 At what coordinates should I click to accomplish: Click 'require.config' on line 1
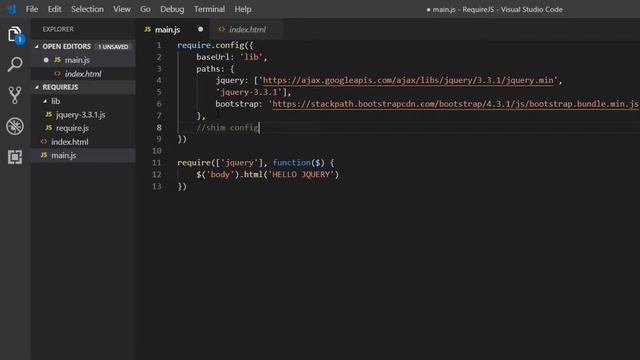pyautogui.click(x=211, y=45)
